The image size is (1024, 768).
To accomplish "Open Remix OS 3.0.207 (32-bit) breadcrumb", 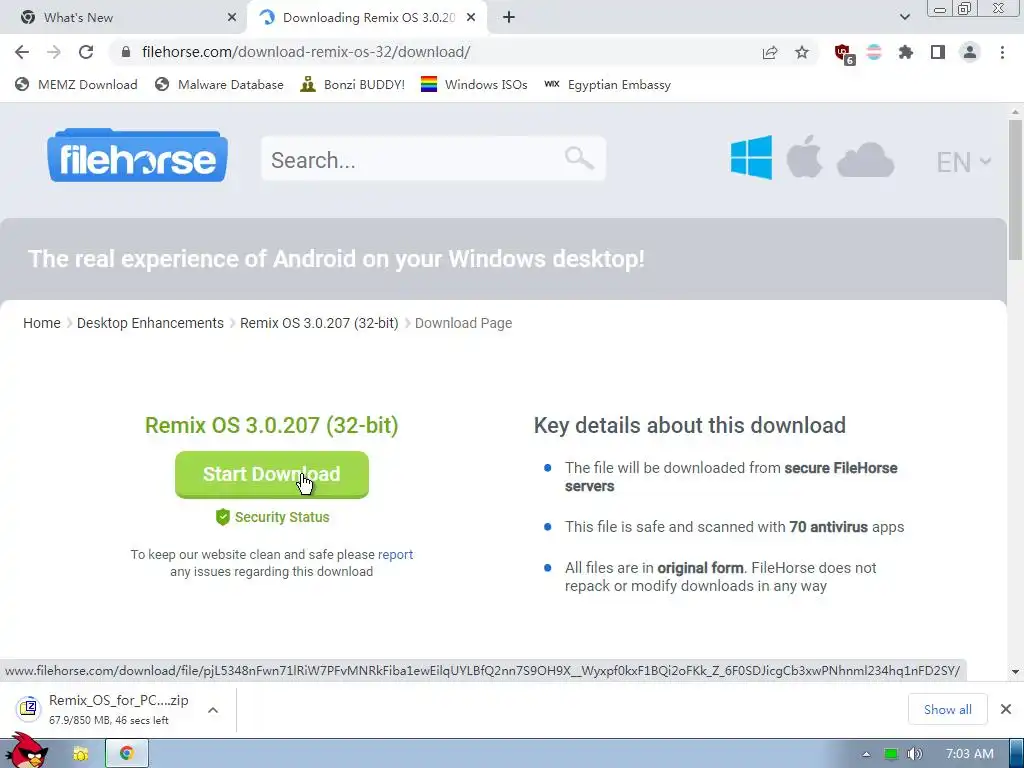I will (x=319, y=323).
